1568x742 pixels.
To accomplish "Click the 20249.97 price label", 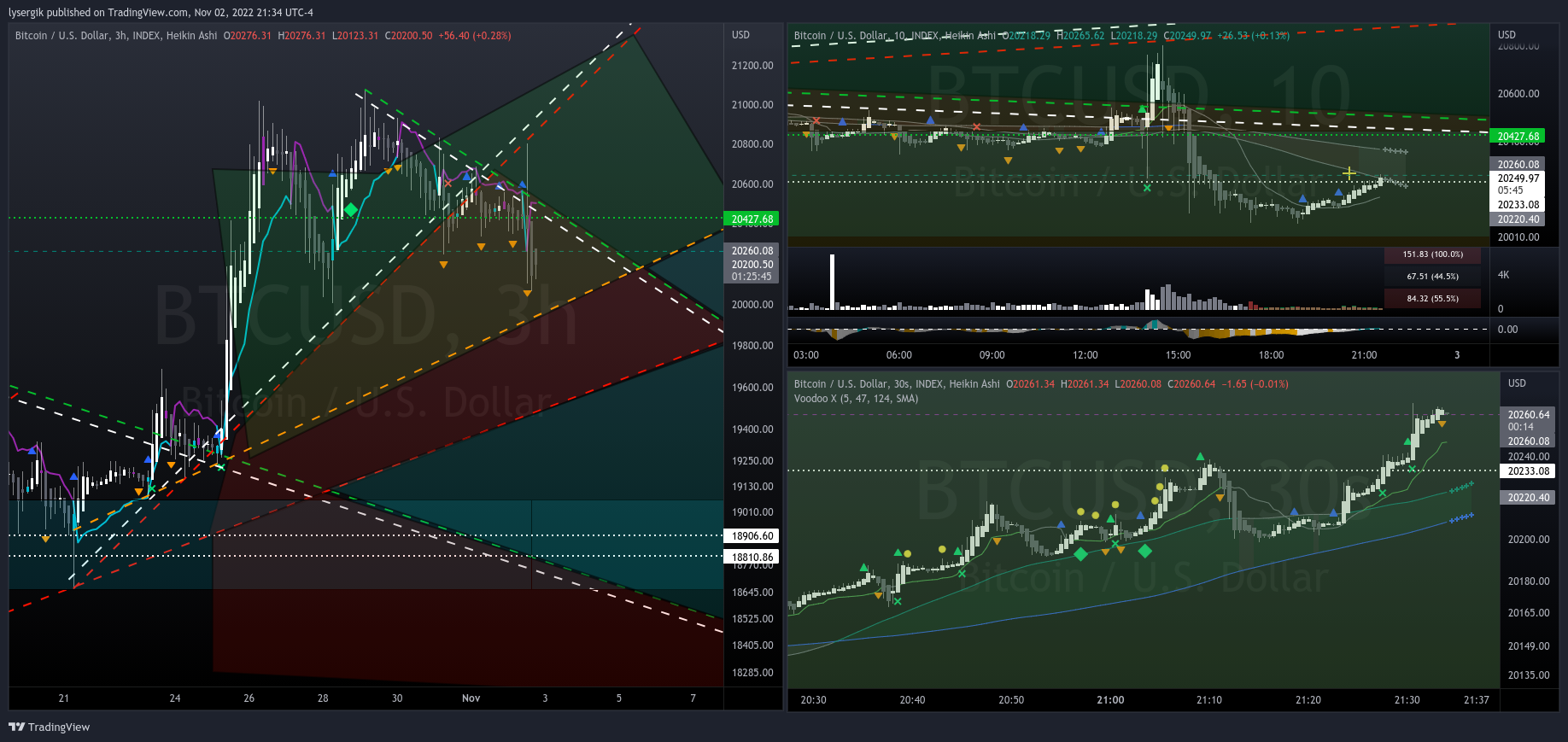I will (1518, 178).
